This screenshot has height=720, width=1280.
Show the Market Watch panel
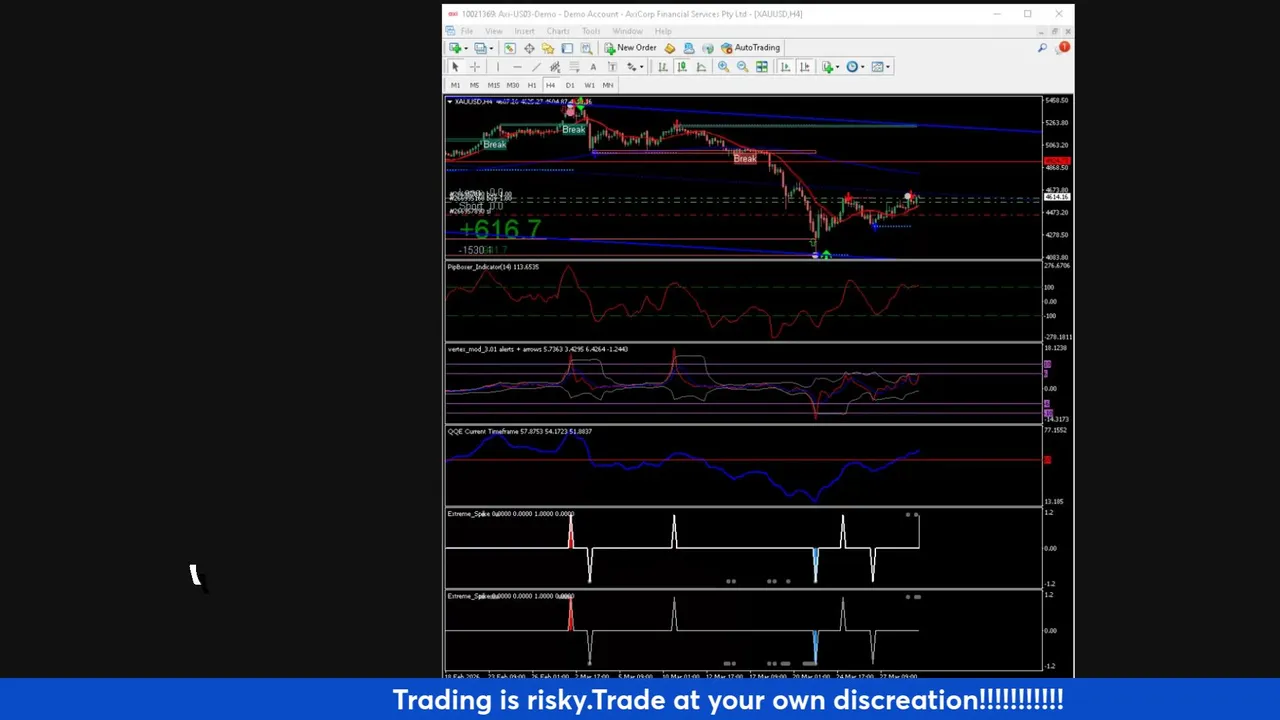coord(510,48)
